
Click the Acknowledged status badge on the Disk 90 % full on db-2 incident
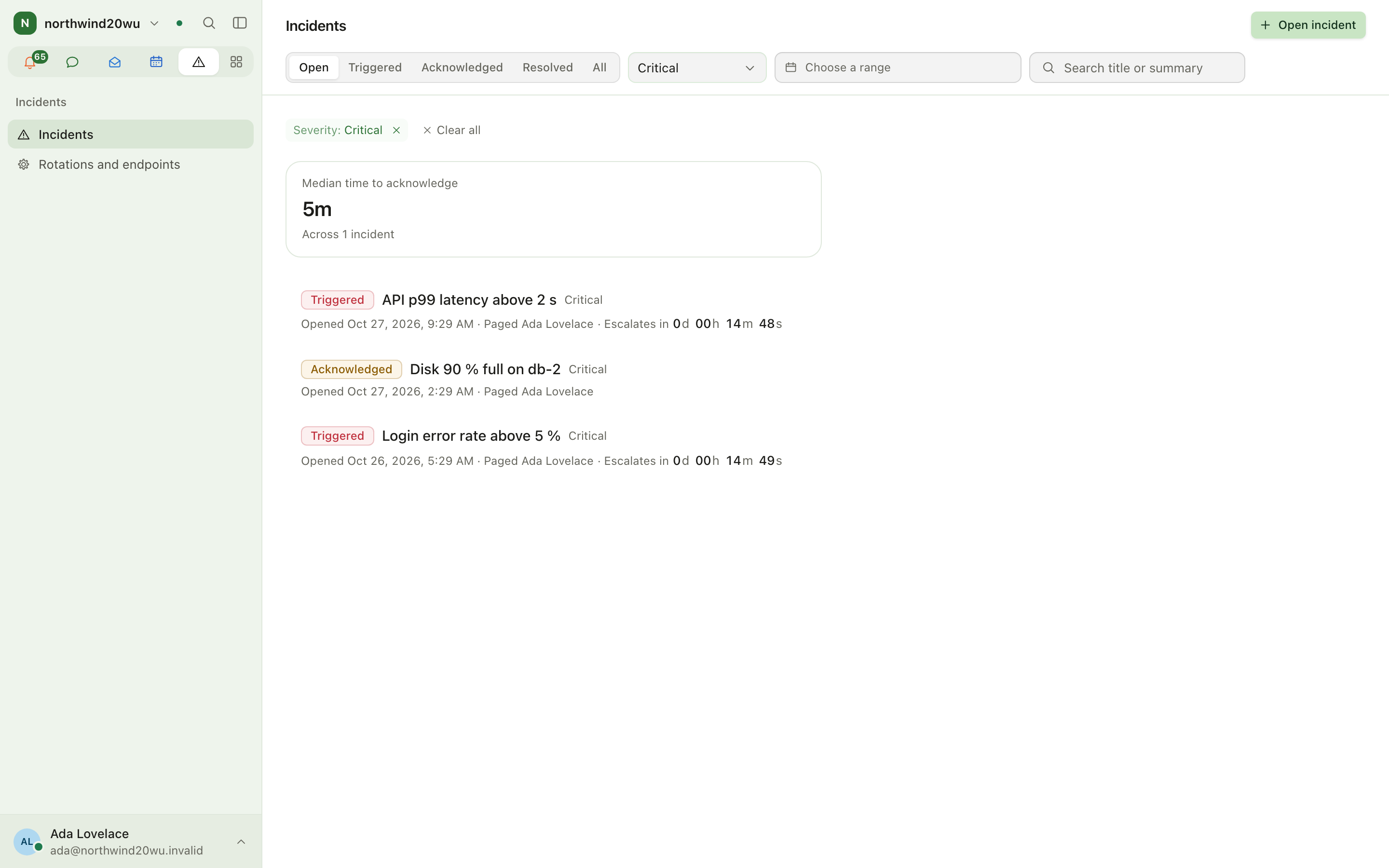(x=351, y=369)
